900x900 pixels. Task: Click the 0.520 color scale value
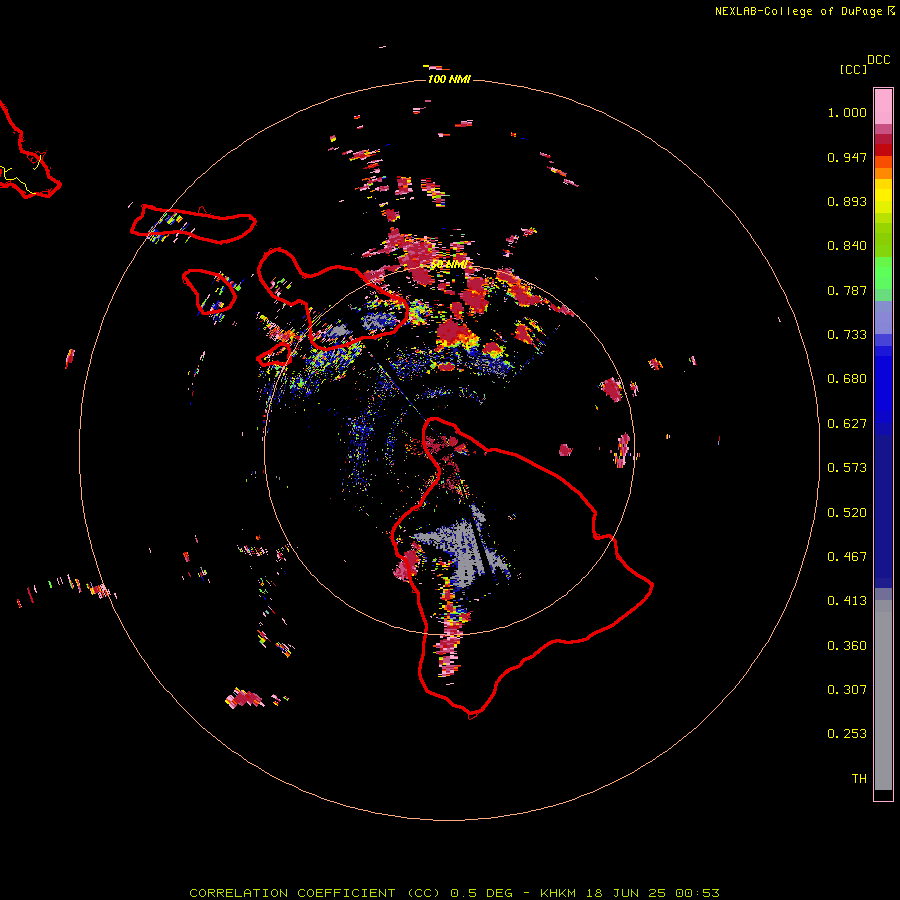[847, 513]
